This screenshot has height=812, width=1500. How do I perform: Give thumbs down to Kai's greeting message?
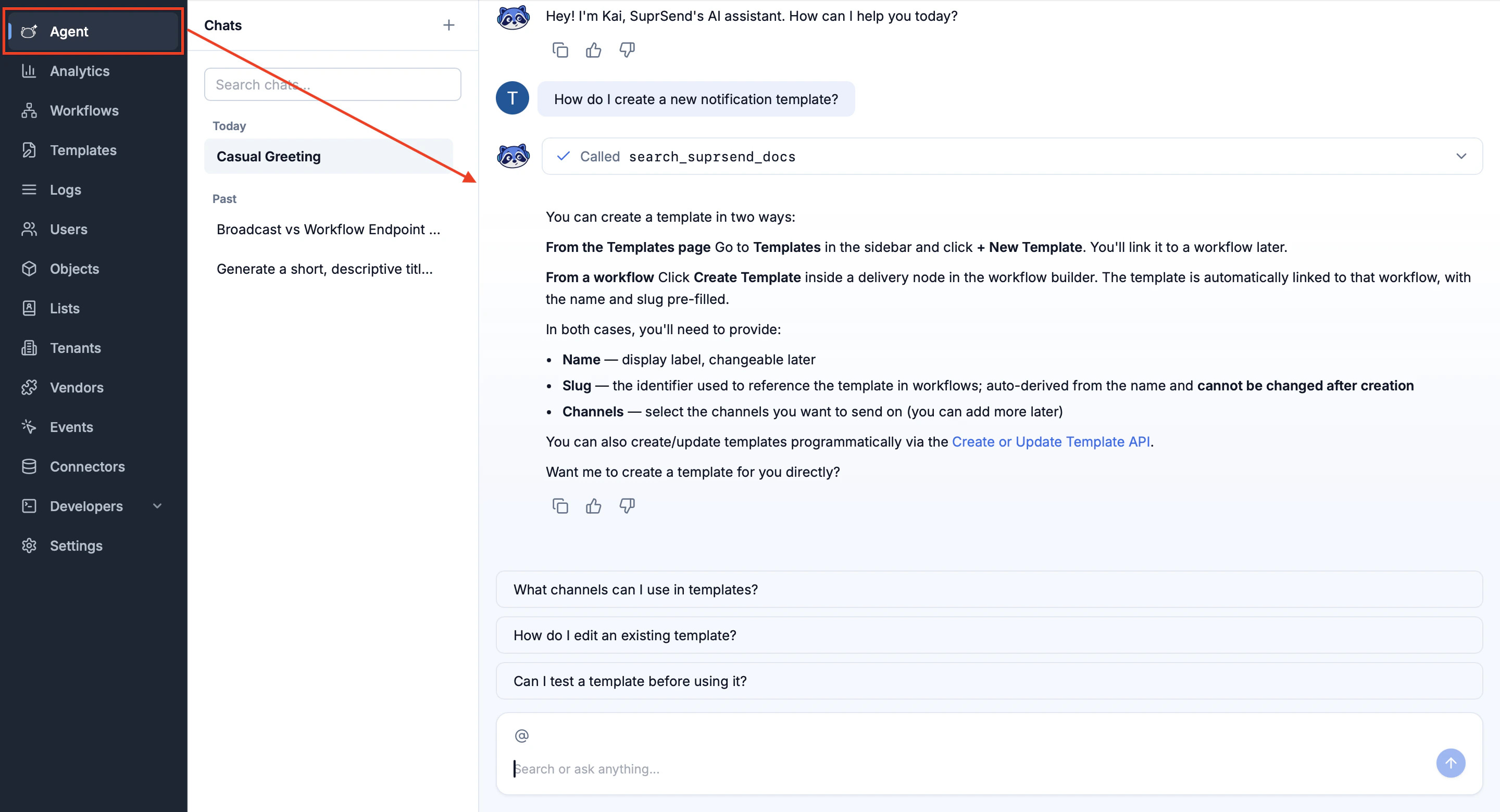click(627, 50)
